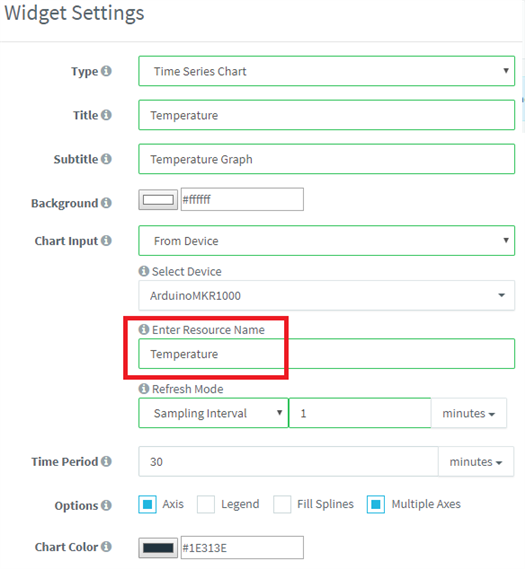Image resolution: width=525 pixels, height=569 pixels.
Task: Open the Time Period minutes unit dropdown
Action: 476,462
